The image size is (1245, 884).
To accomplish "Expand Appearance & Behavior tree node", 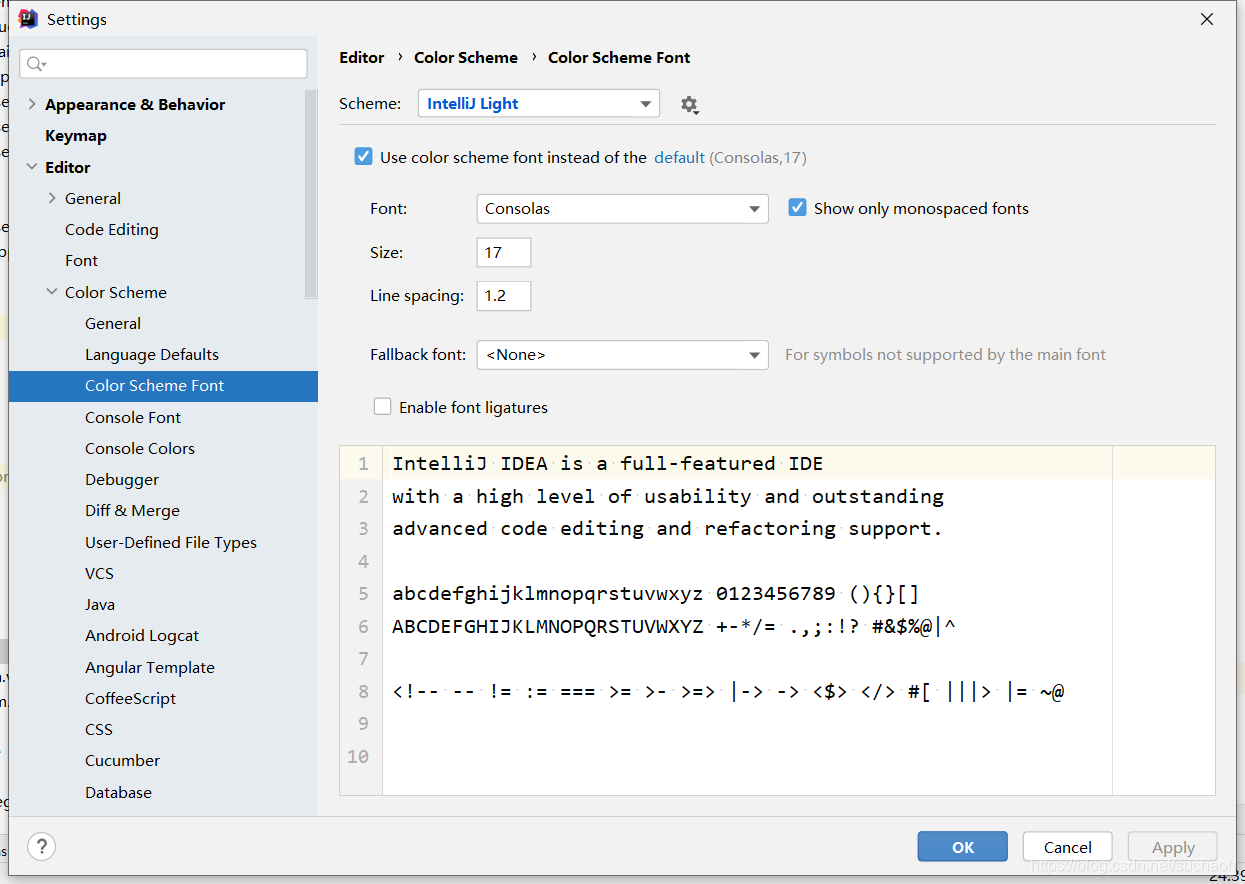I will coord(32,104).
